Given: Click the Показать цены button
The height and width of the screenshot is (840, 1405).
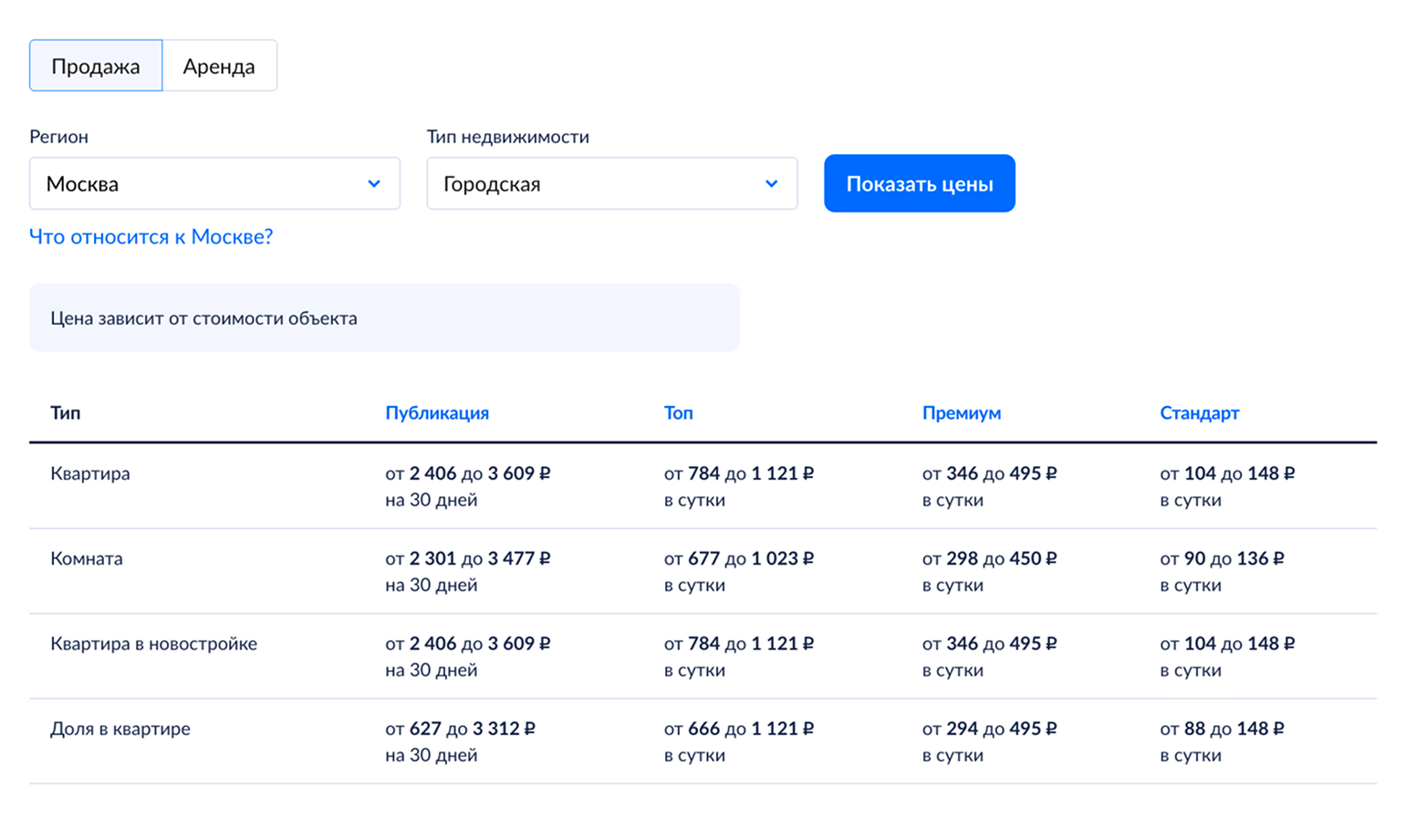Looking at the screenshot, I should 919,182.
